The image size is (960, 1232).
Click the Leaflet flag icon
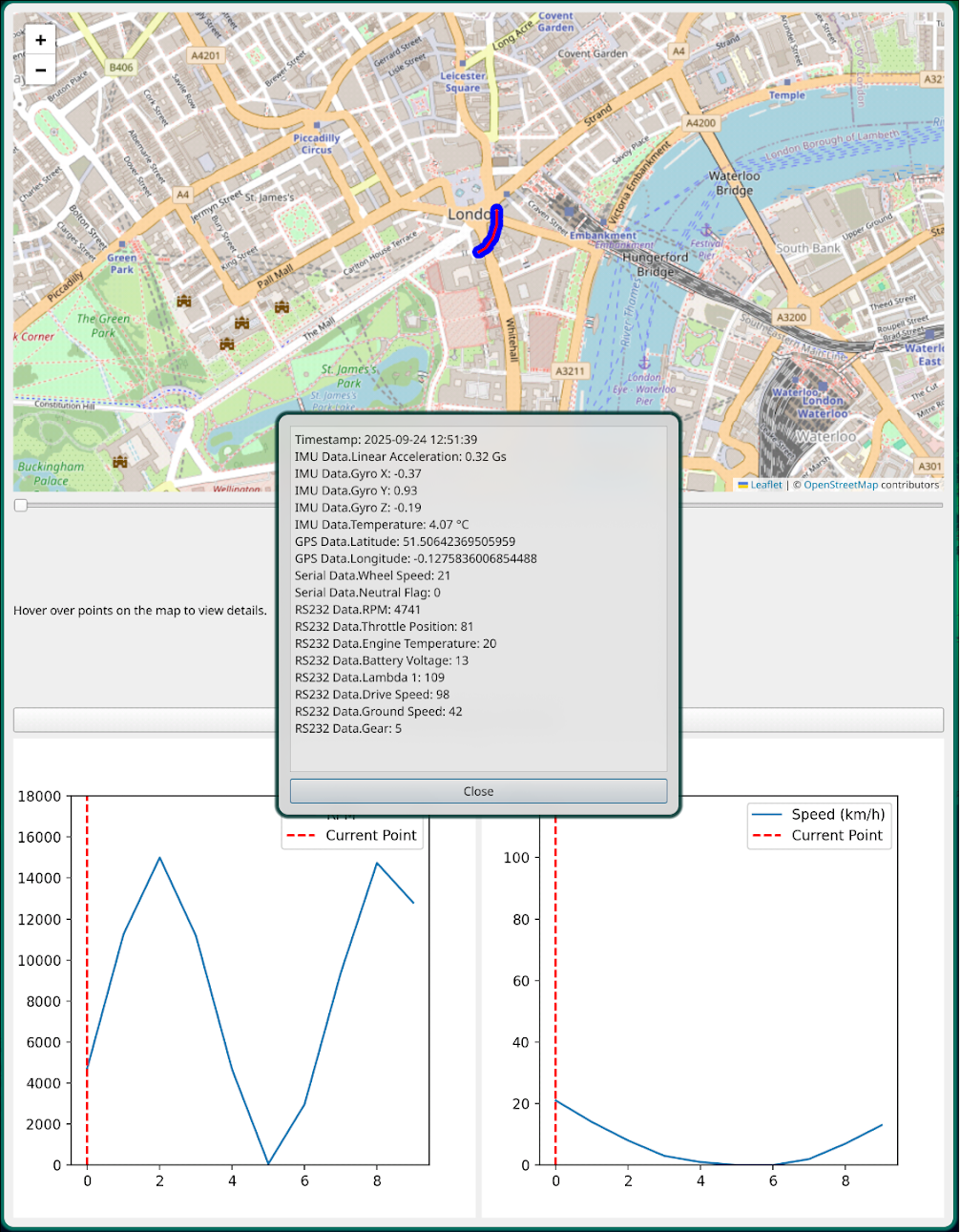743,485
